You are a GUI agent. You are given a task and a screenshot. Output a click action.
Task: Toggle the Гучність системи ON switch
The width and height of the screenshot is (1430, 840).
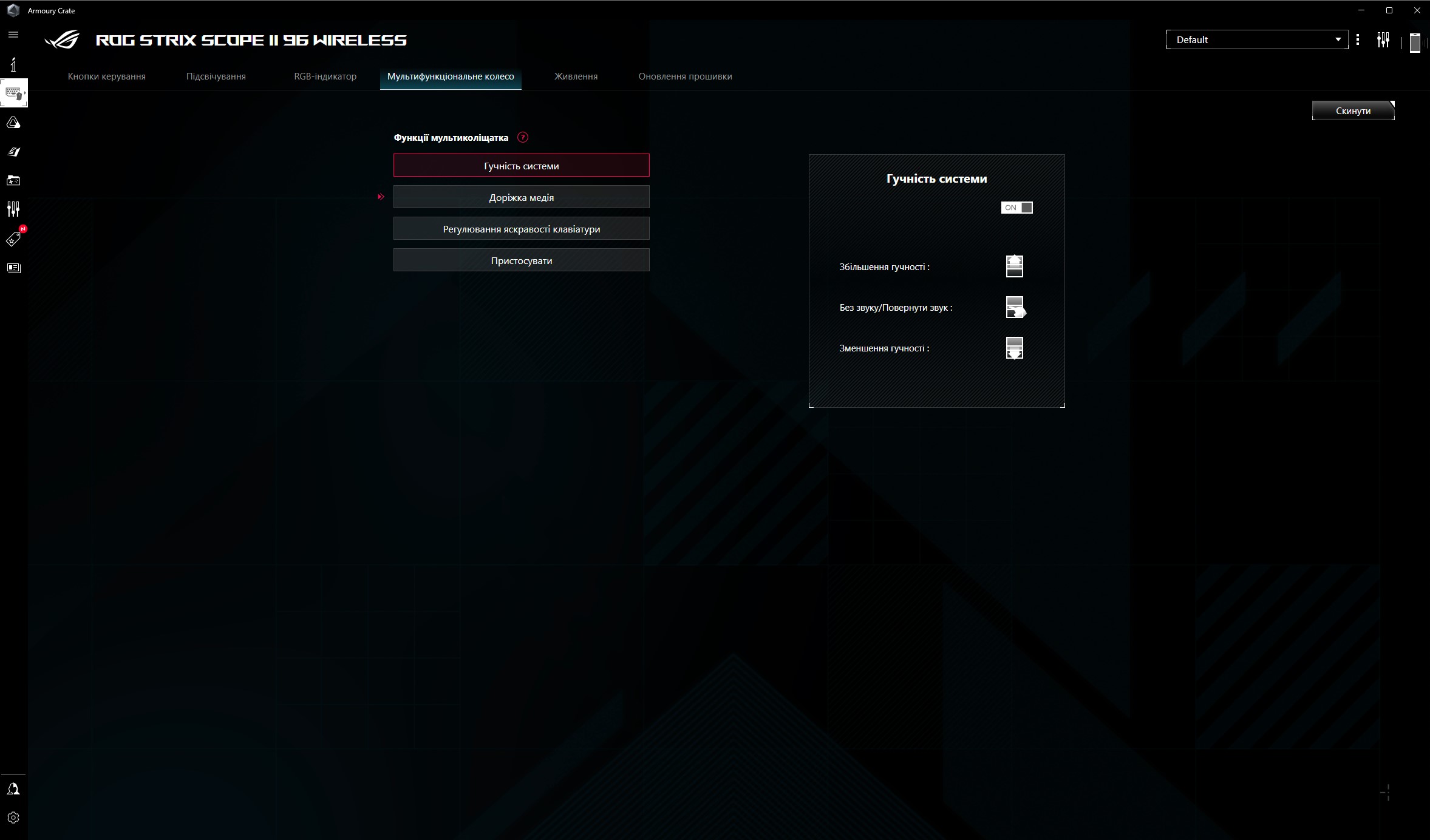pos(1016,208)
